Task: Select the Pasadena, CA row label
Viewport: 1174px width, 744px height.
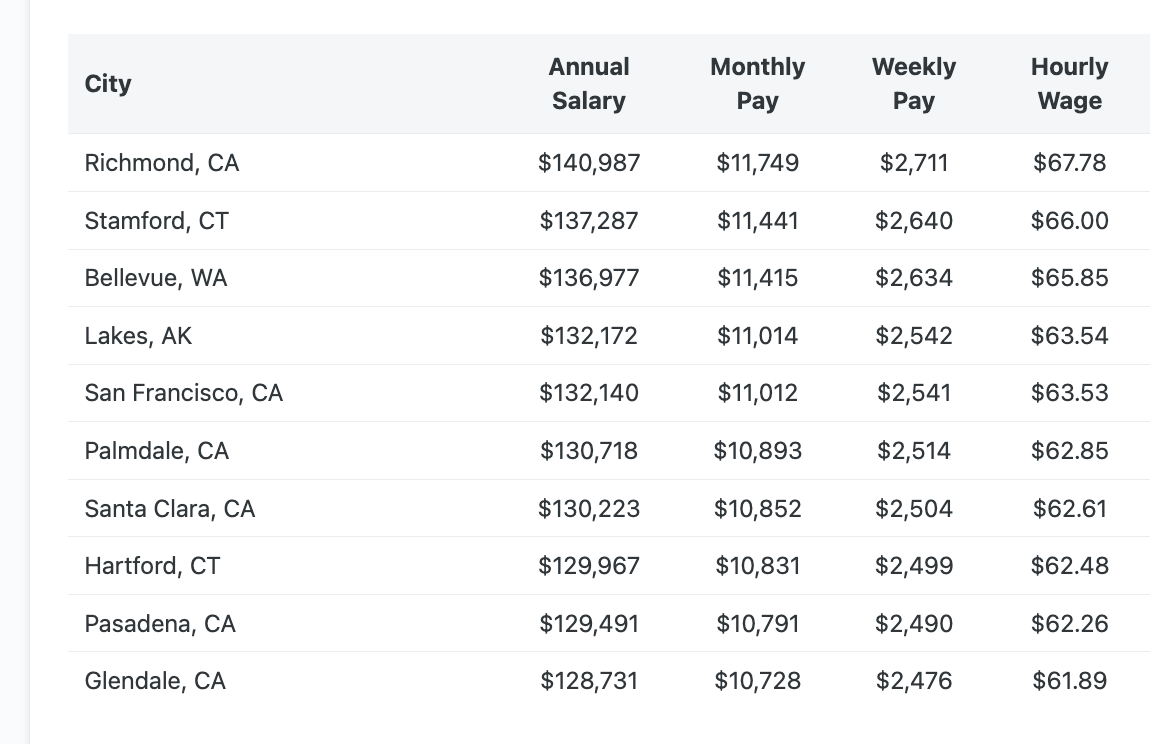Action: [x=160, y=624]
